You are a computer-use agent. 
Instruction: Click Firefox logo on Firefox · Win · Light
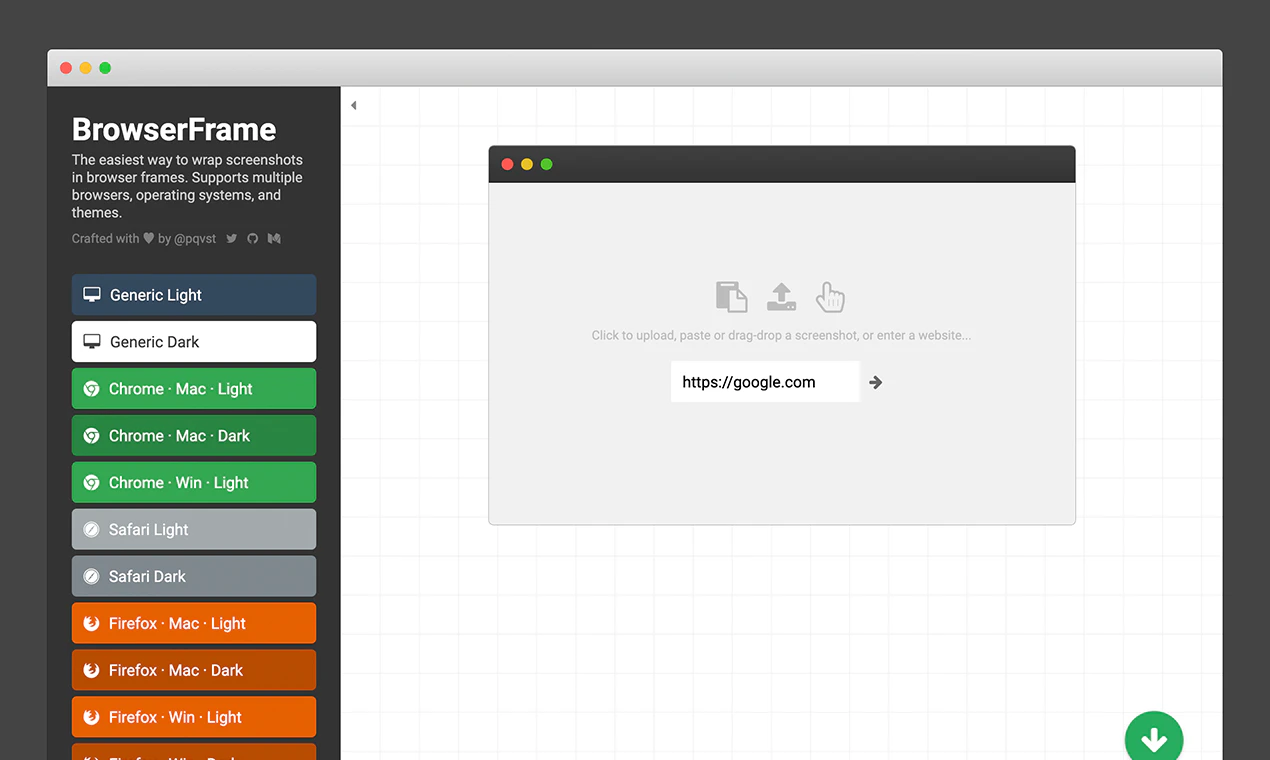tap(91, 718)
